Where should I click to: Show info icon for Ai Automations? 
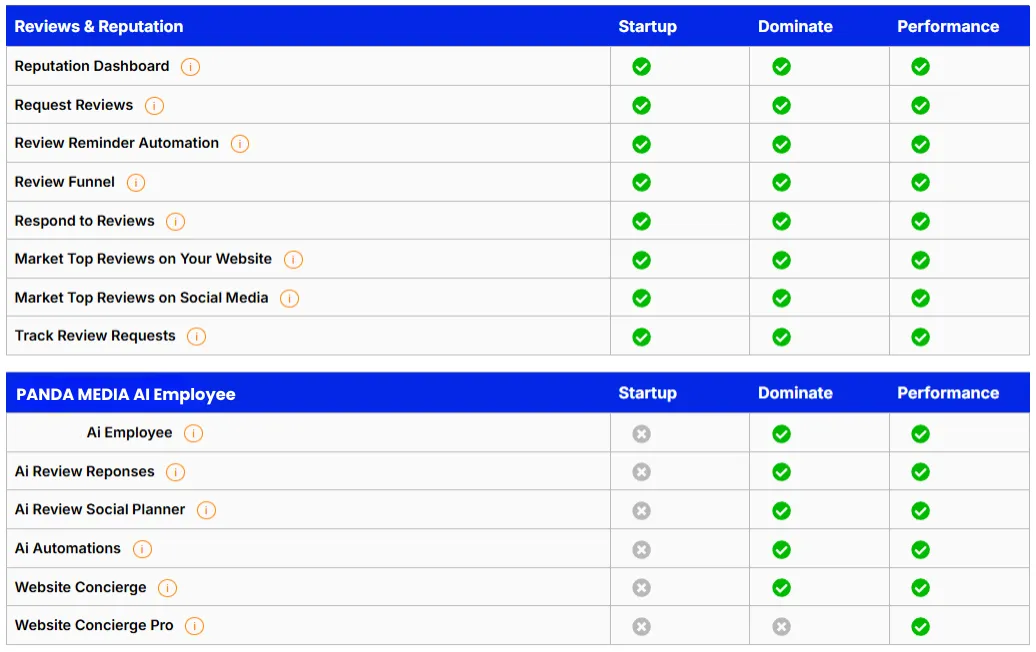point(142,550)
